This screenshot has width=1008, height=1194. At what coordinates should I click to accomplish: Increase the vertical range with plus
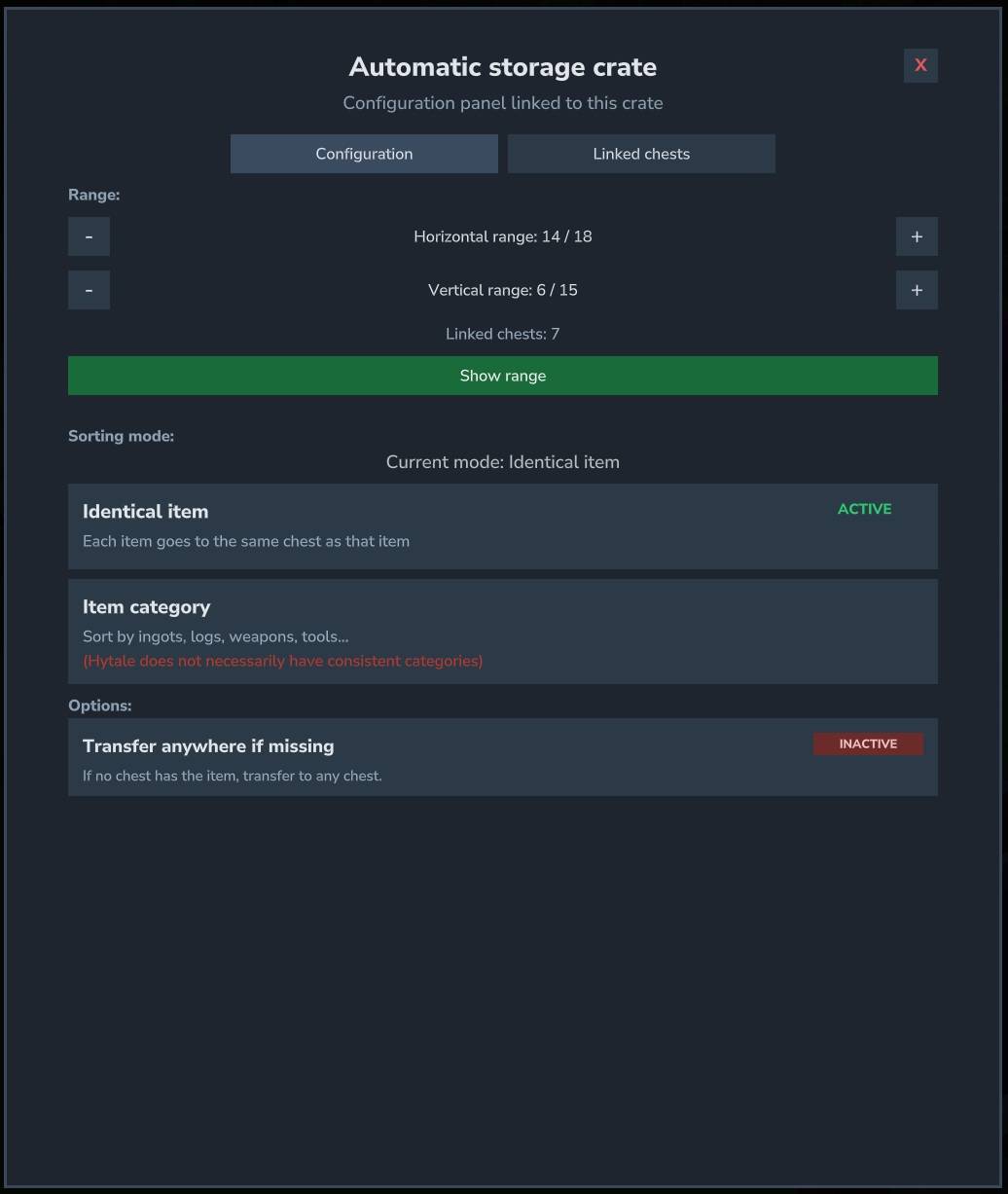tap(916, 290)
